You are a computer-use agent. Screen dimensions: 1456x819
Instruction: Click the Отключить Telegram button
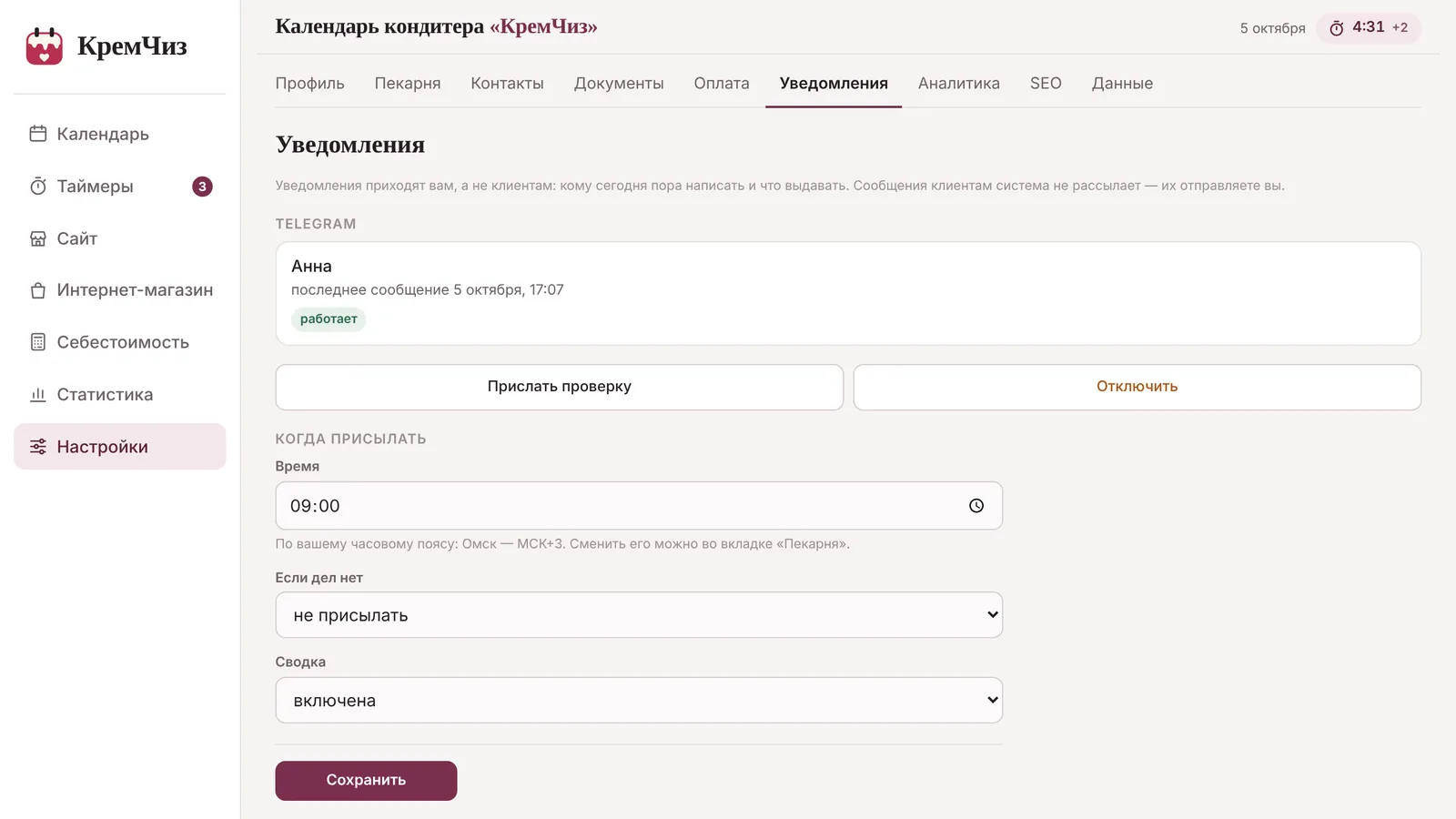(1137, 387)
